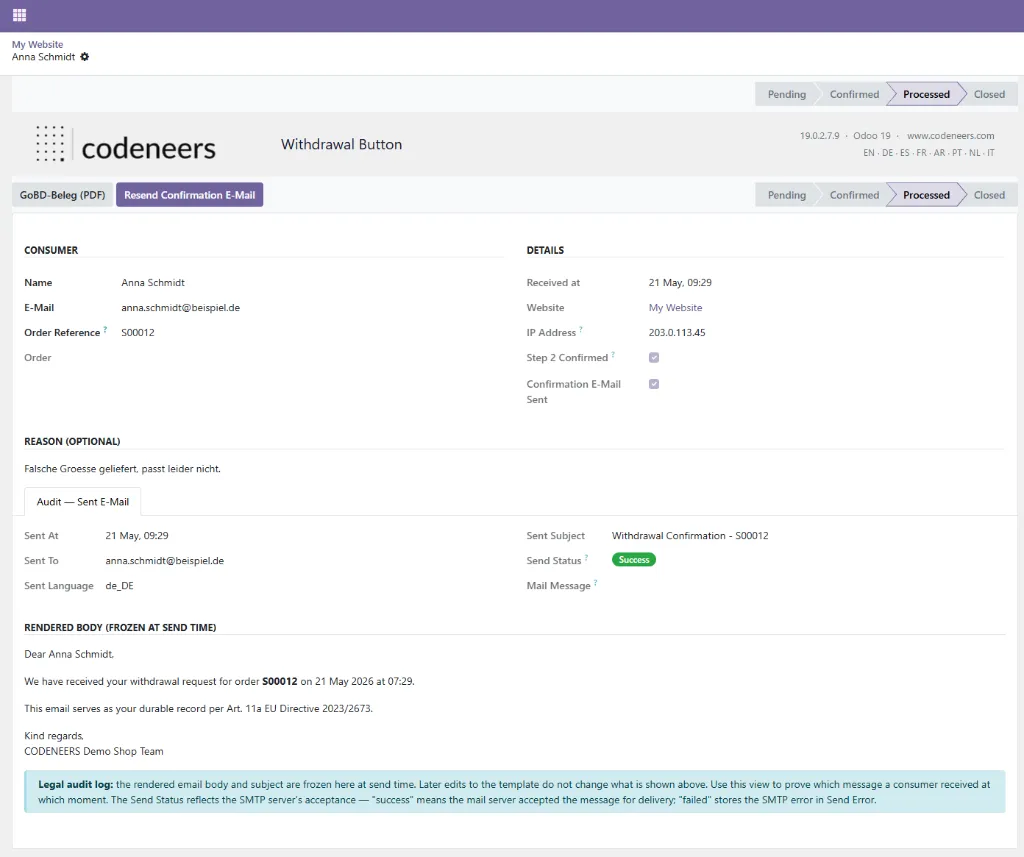Viewport: 1024px width, 857px height.
Task: Set Processed in the lower status bar
Action: tap(926, 195)
